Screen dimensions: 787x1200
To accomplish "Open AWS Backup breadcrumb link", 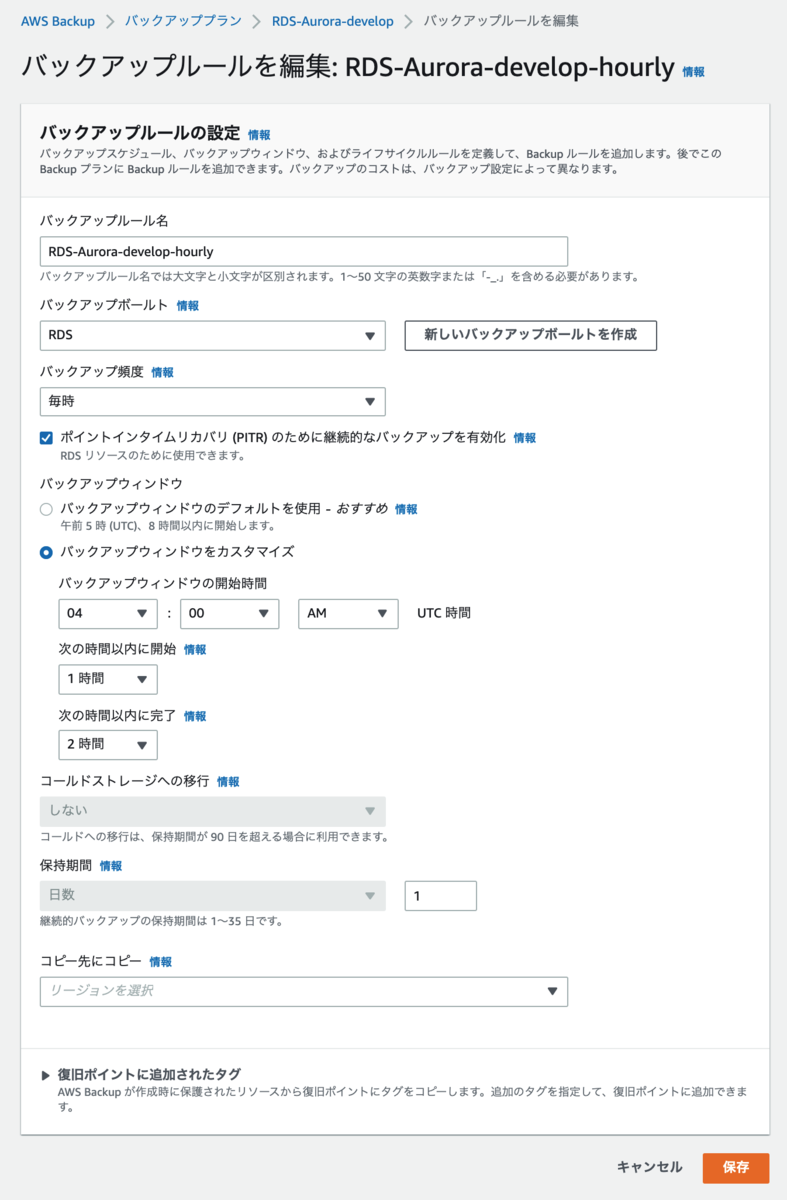I will click(x=58, y=21).
